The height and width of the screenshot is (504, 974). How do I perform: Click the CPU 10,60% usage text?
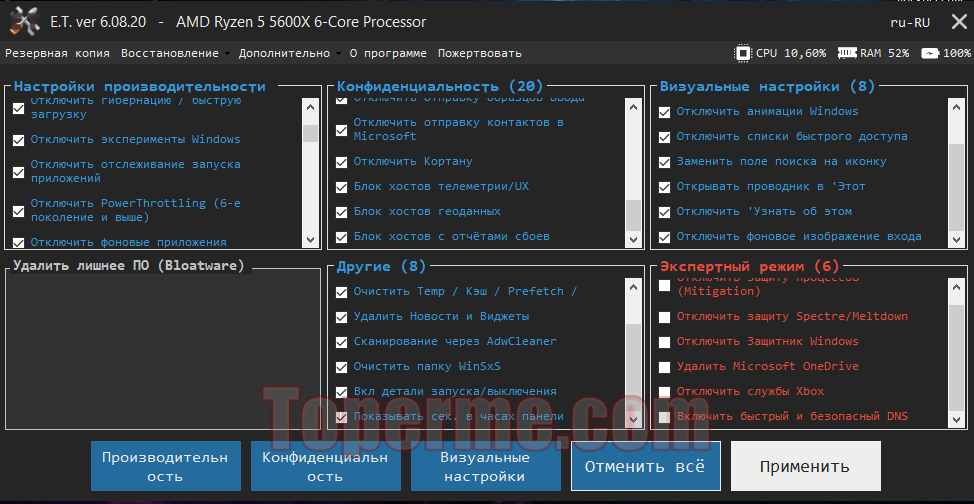pyautogui.click(x=791, y=53)
